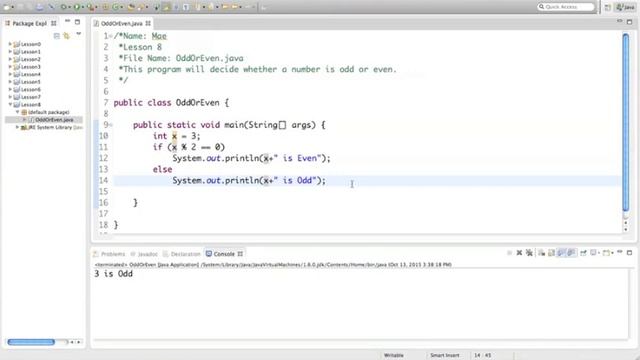Click 'Writable' in the status bar
This screenshot has width=640, height=360.
click(x=393, y=355)
